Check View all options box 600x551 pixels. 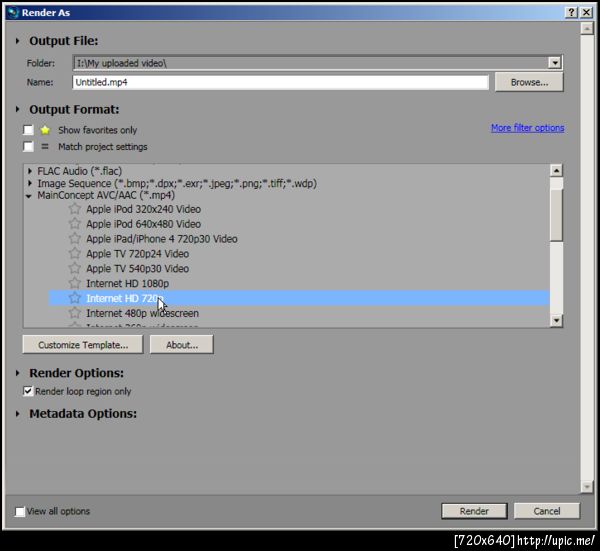[20, 511]
